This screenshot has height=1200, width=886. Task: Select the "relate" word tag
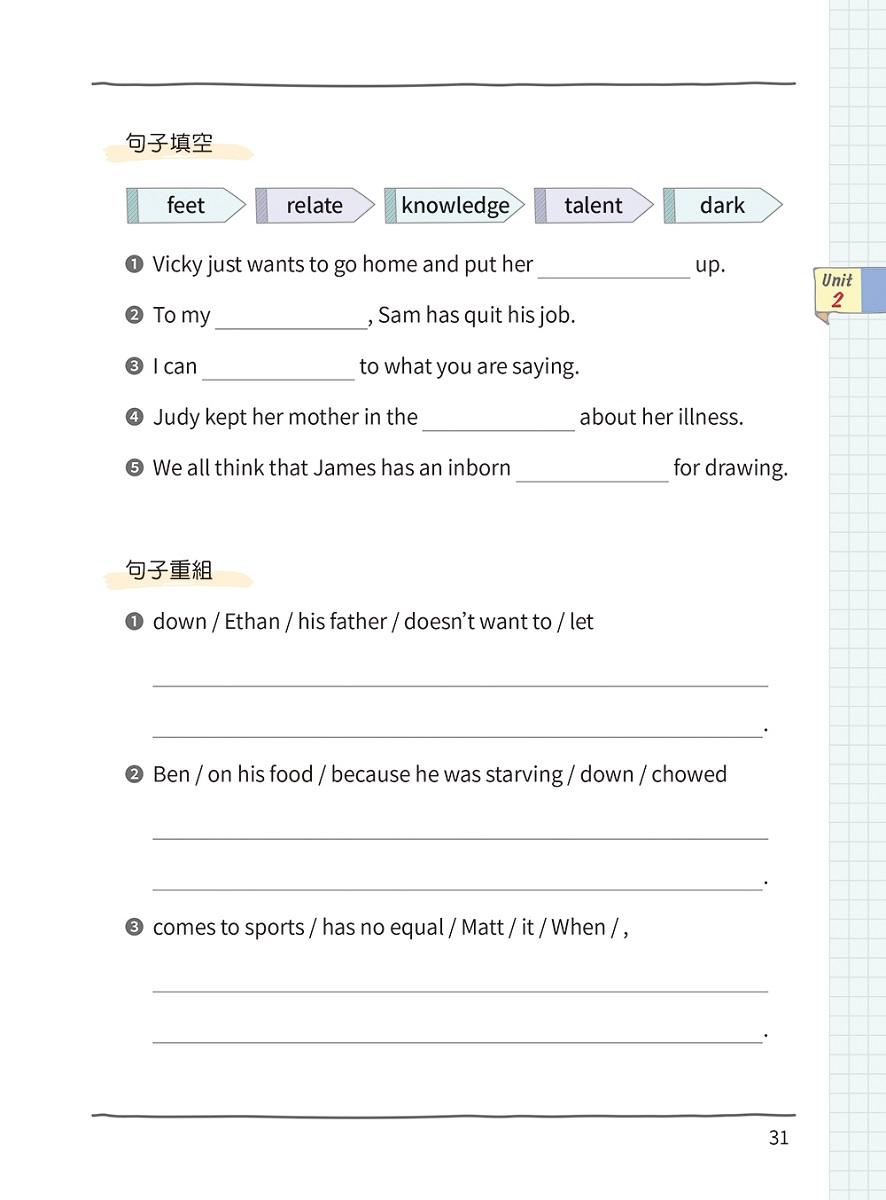315,206
